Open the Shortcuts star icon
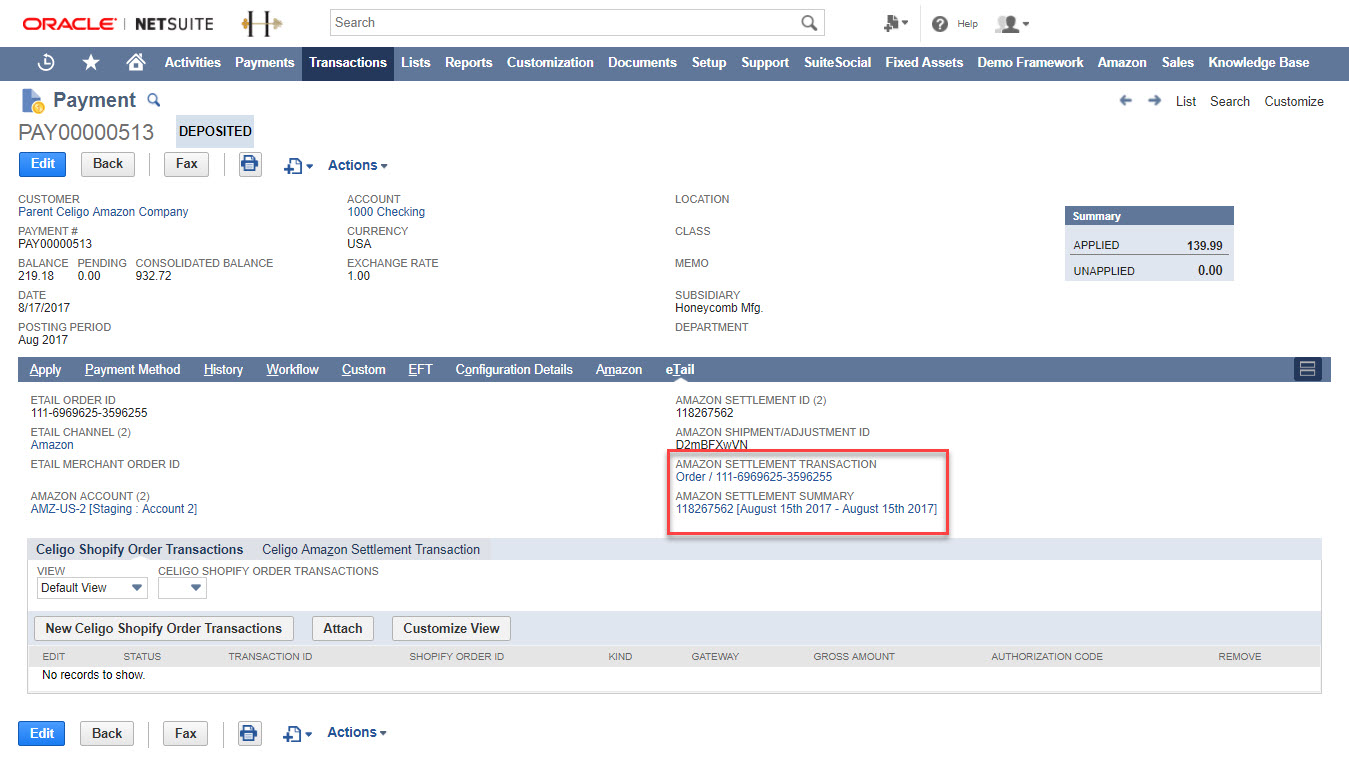1349x767 pixels. tap(91, 63)
